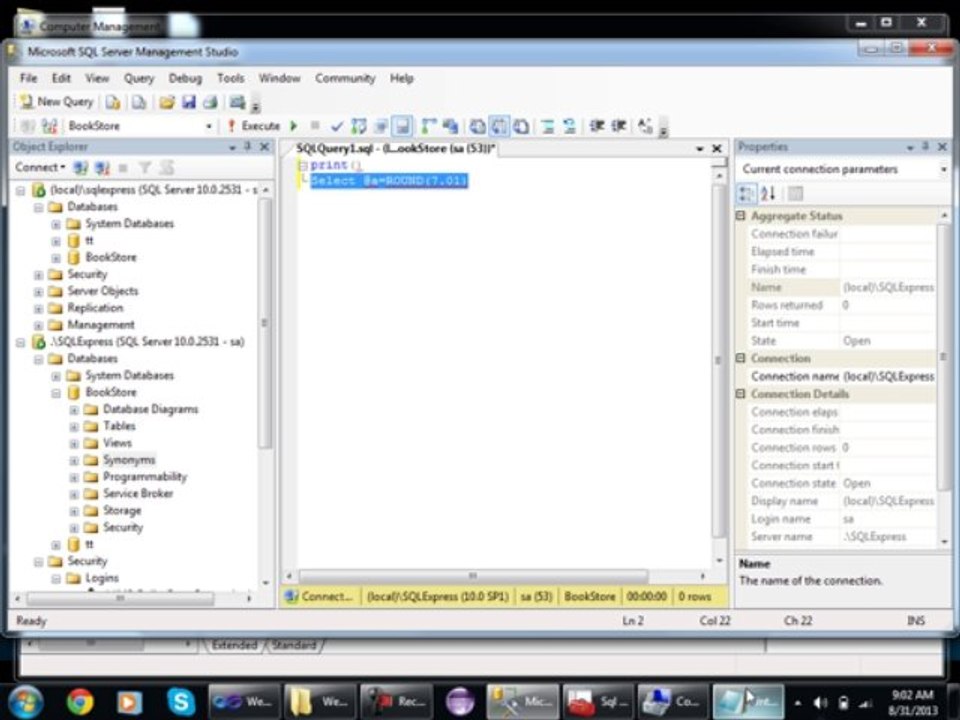
Task: Click the Save disk icon
Action: click(189, 102)
